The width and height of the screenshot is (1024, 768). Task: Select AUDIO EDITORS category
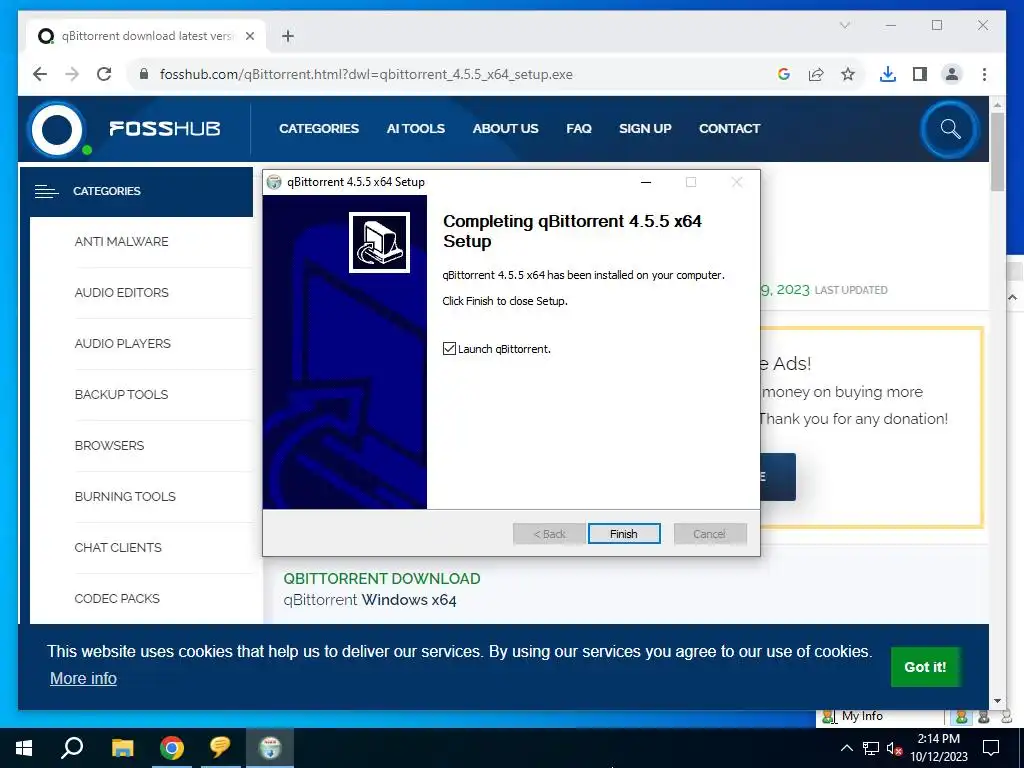coord(121,293)
